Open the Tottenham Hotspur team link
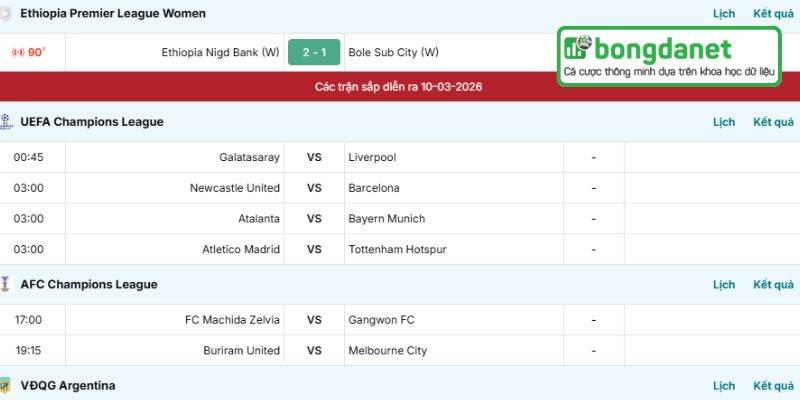 (397, 249)
